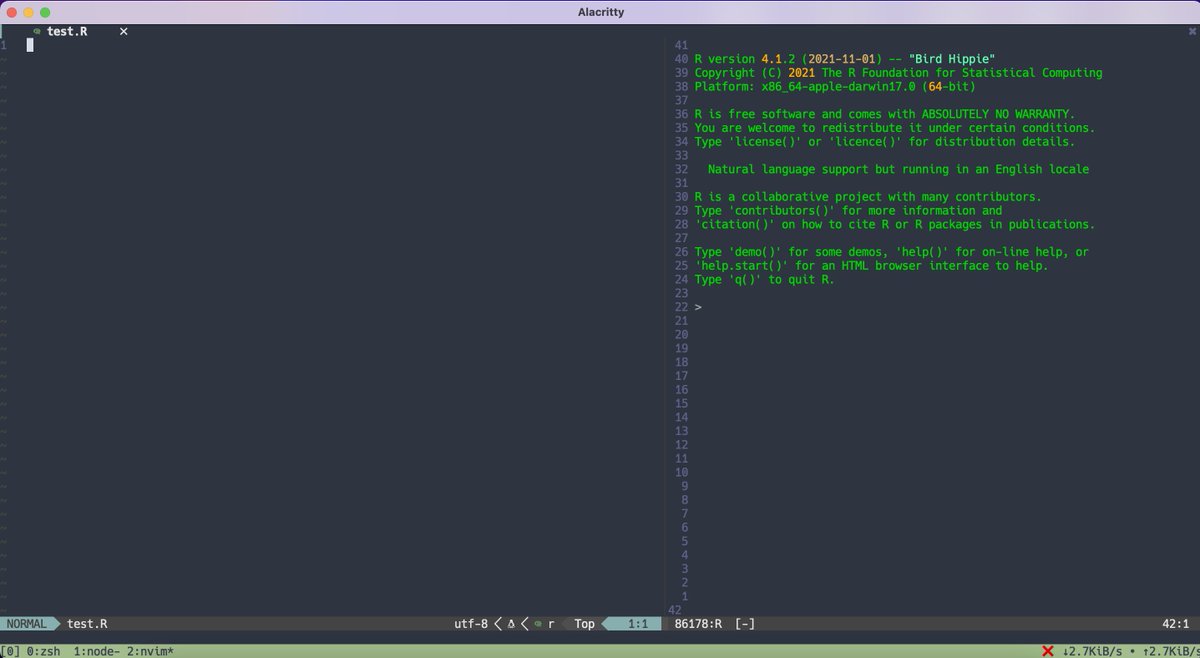The height and width of the screenshot is (658, 1200).
Task: Click the X at the far right of the tabline
Action: [x=1191, y=31]
